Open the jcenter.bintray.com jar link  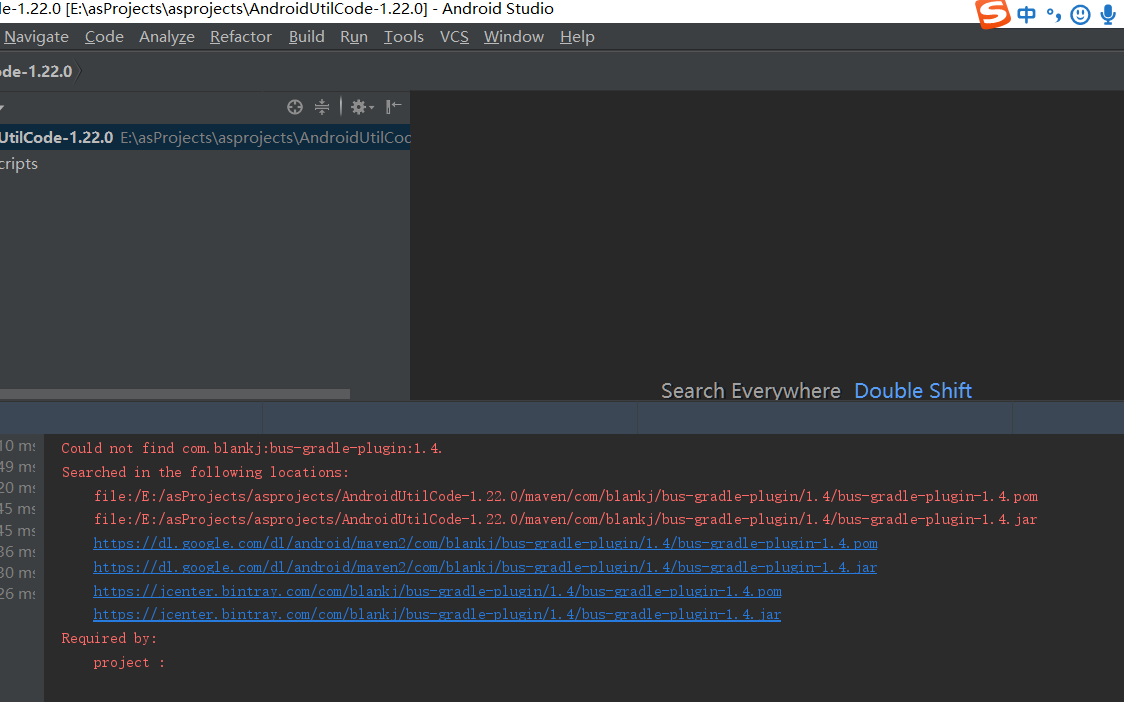point(437,614)
